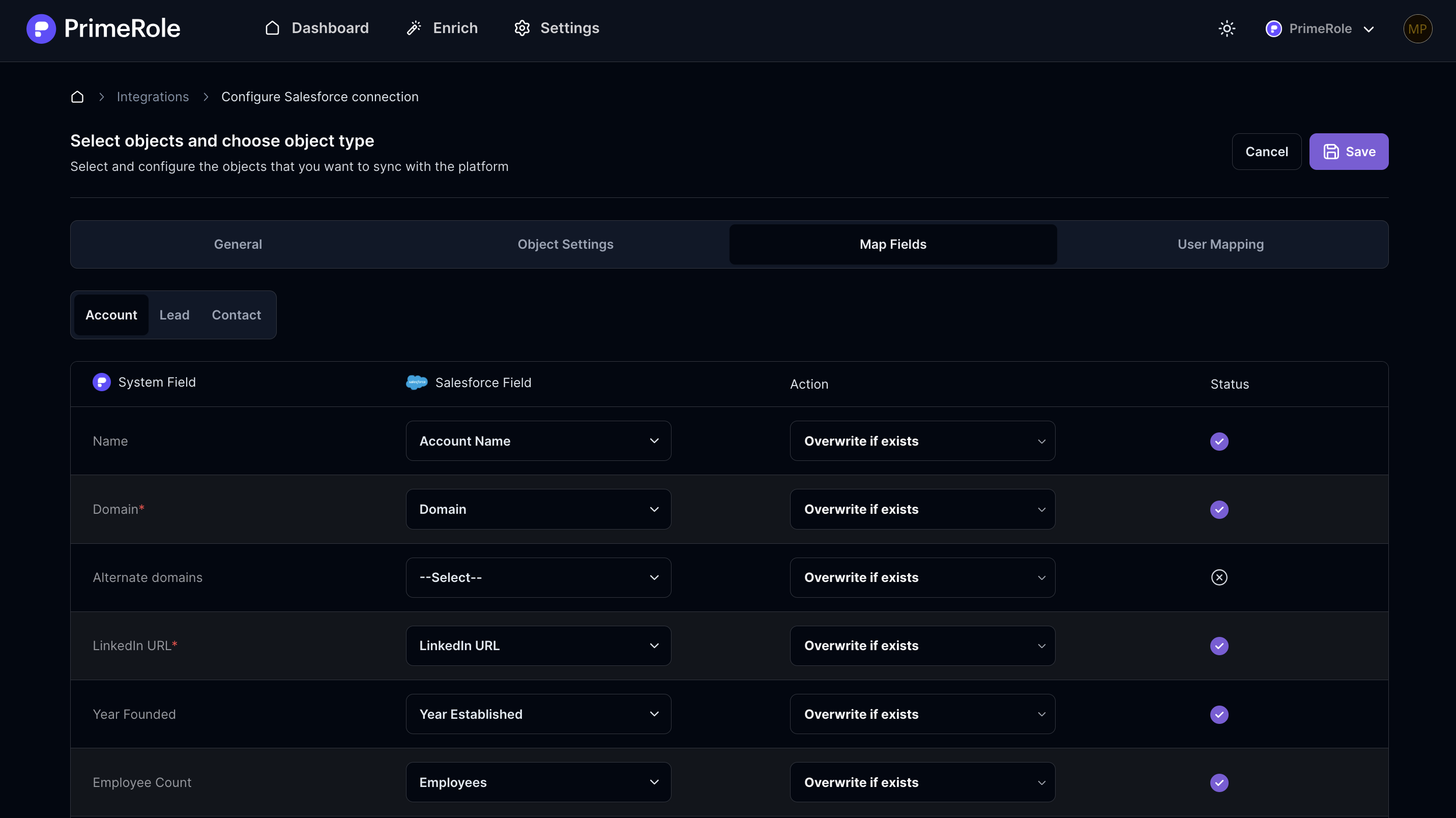Open the Dashboard page

click(x=316, y=28)
